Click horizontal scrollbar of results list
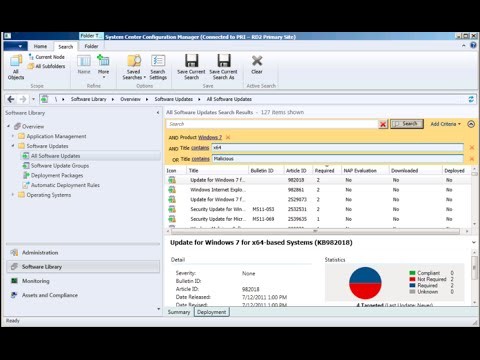The image size is (480, 360). [315, 231]
